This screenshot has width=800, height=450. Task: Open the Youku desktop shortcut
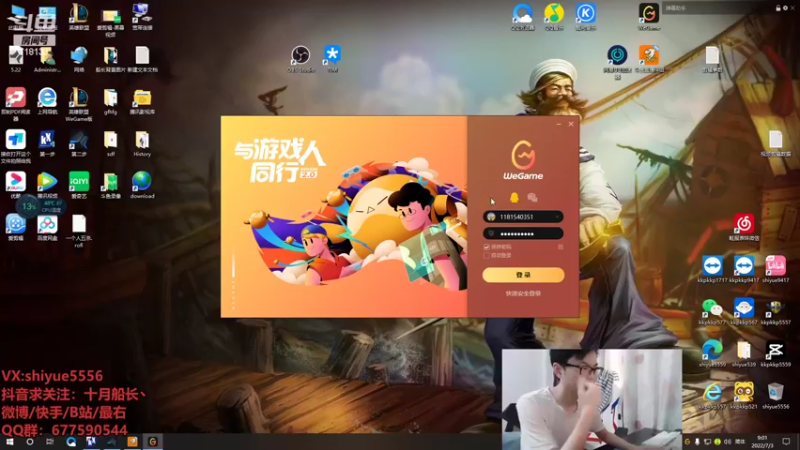point(15,185)
